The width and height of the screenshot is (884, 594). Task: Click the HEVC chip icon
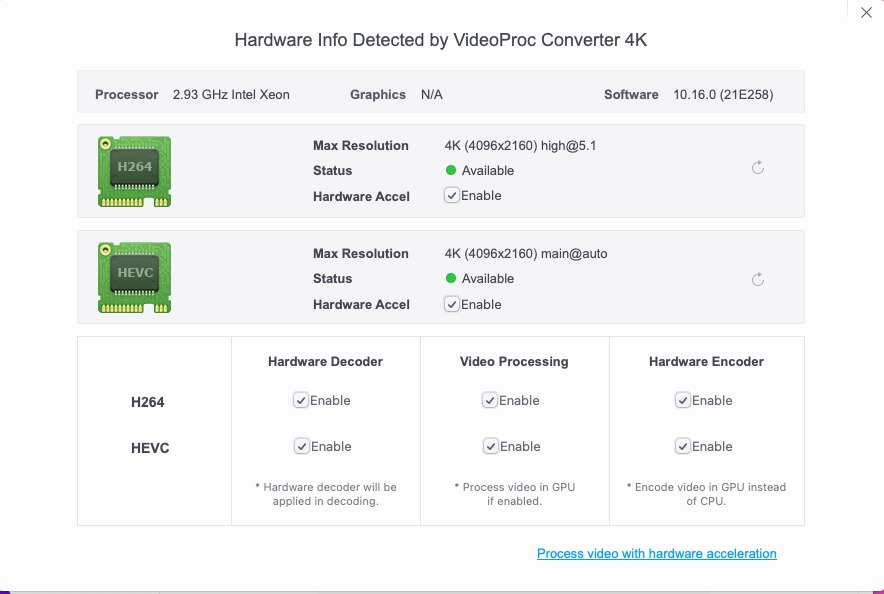134,278
